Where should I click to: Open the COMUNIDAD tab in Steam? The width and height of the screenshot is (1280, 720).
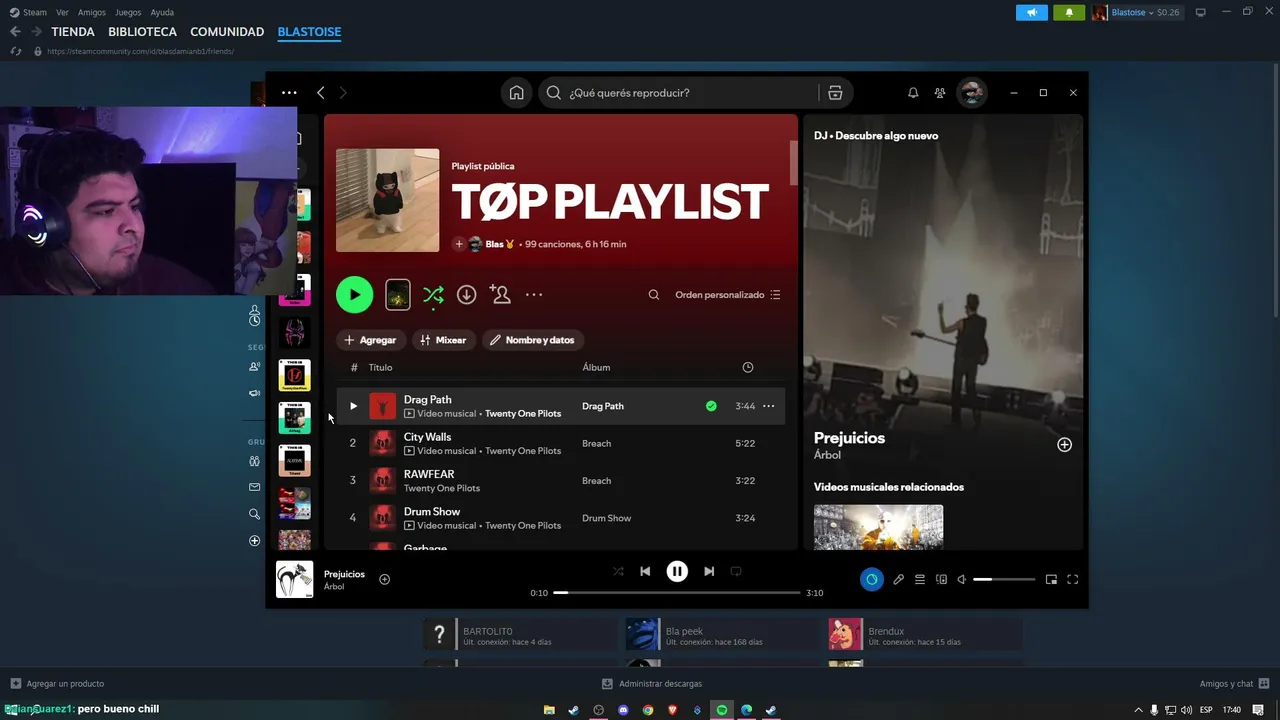tap(227, 32)
